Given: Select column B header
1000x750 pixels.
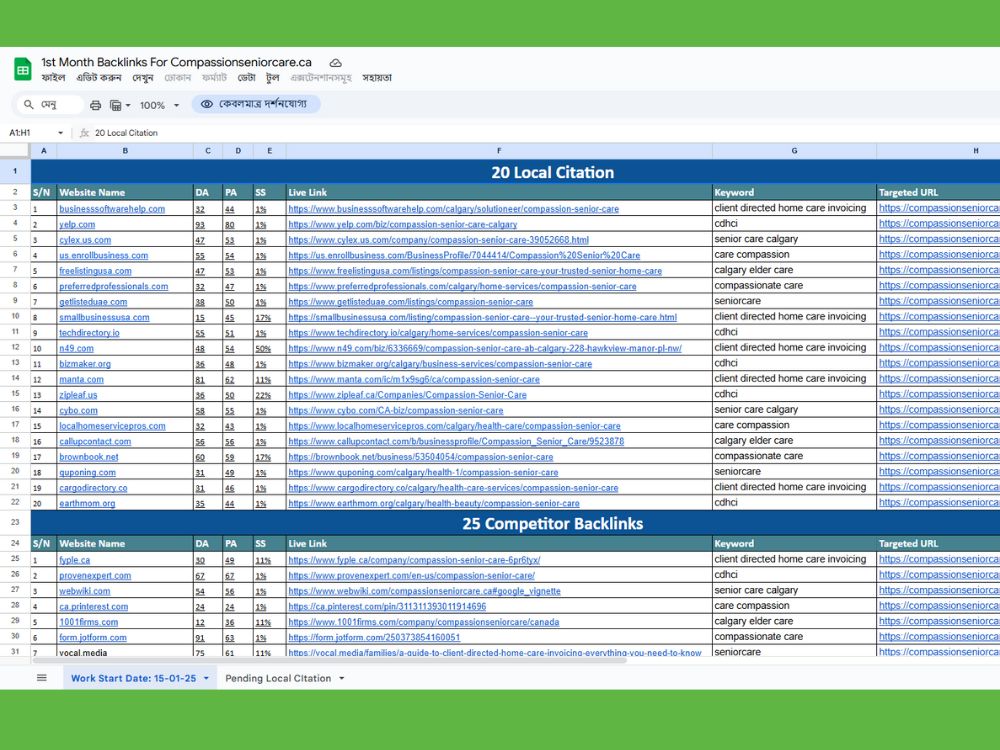Looking at the screenshot, I should tap(125, 151).
